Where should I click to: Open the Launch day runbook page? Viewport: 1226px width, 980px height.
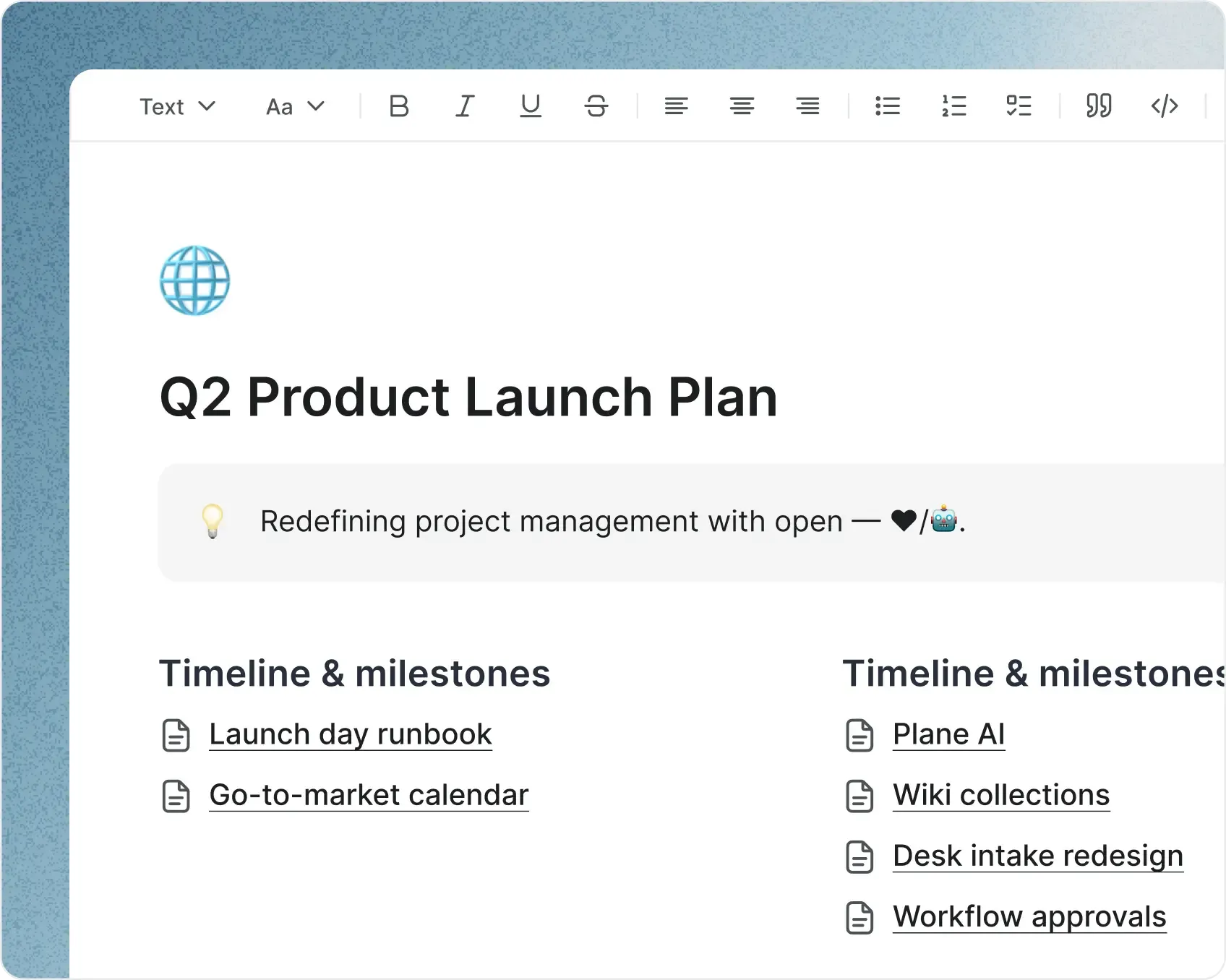351,734
